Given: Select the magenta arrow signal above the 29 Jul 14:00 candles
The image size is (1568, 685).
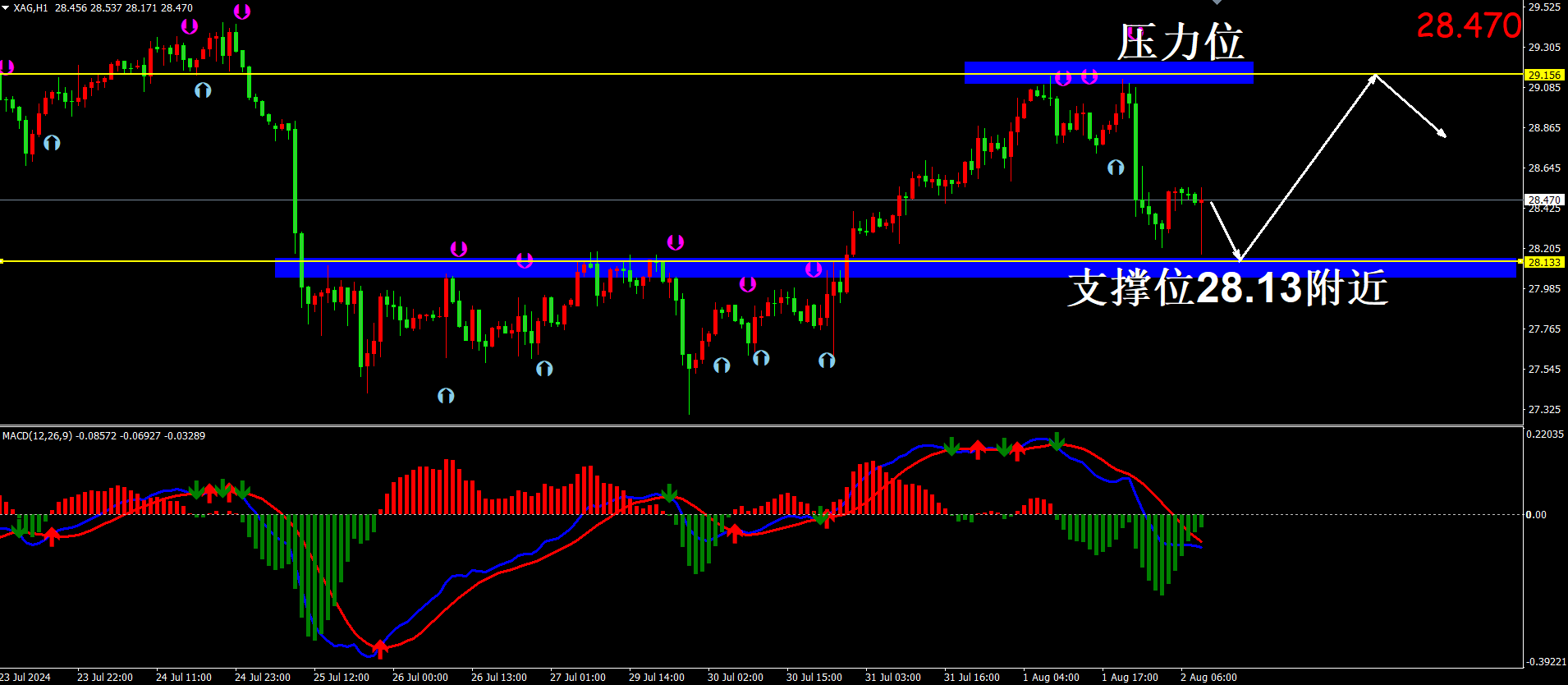Looking at the screenshot, I should point(675,242).
